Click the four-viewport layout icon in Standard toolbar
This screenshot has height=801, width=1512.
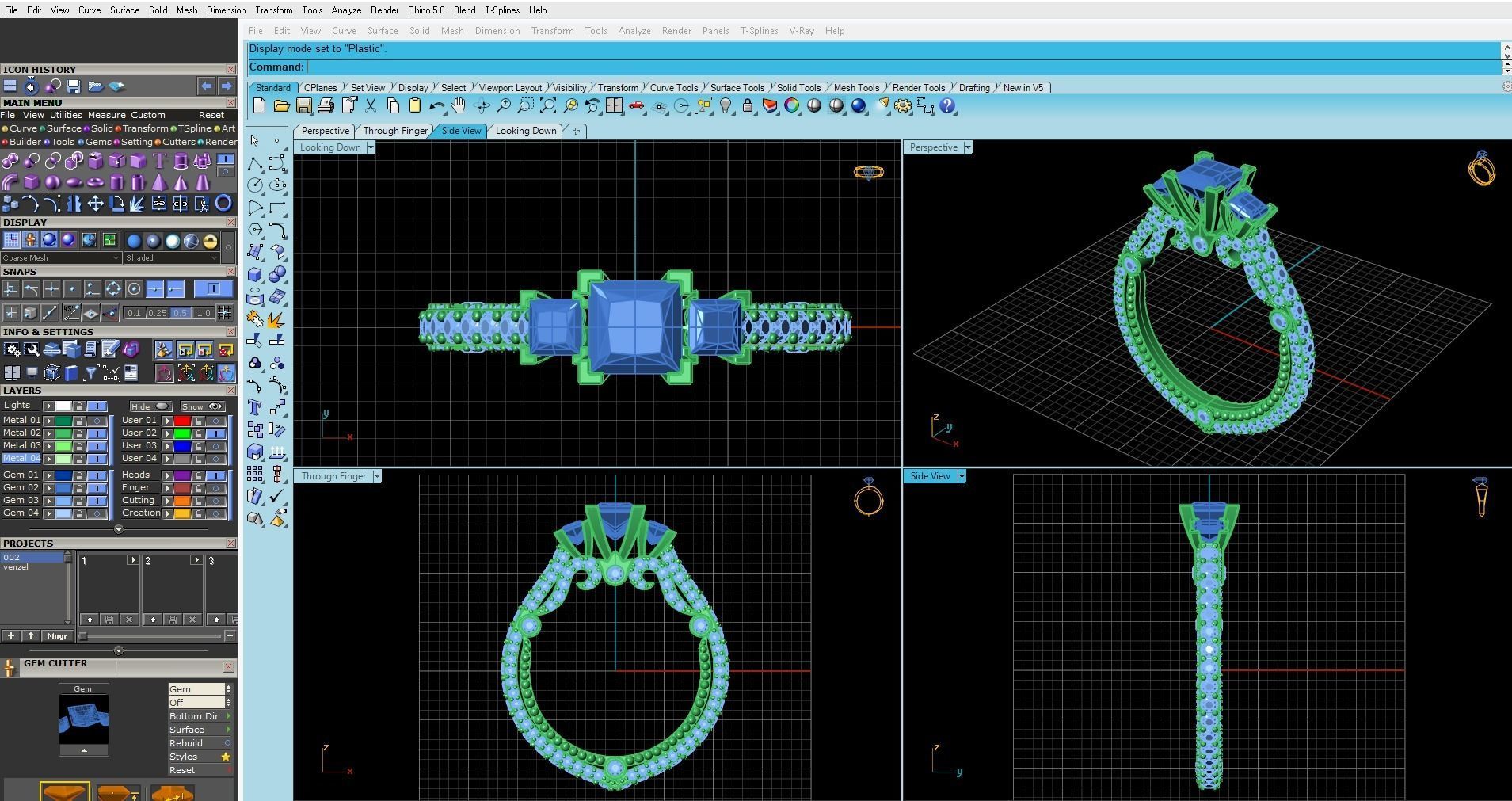pyautogui.click(x=614, y=106)
